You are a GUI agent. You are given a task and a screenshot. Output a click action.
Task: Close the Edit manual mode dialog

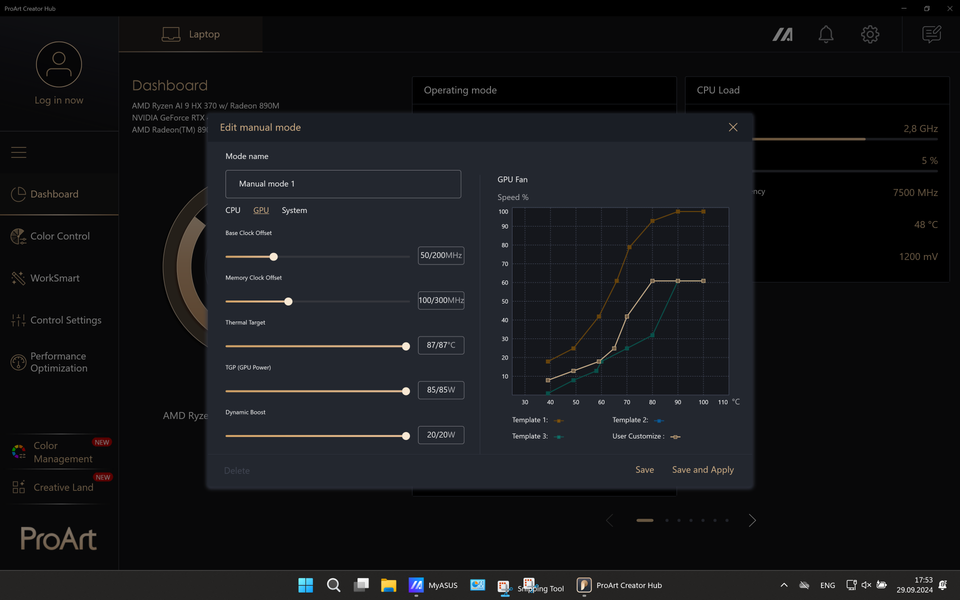click(733, 127)
